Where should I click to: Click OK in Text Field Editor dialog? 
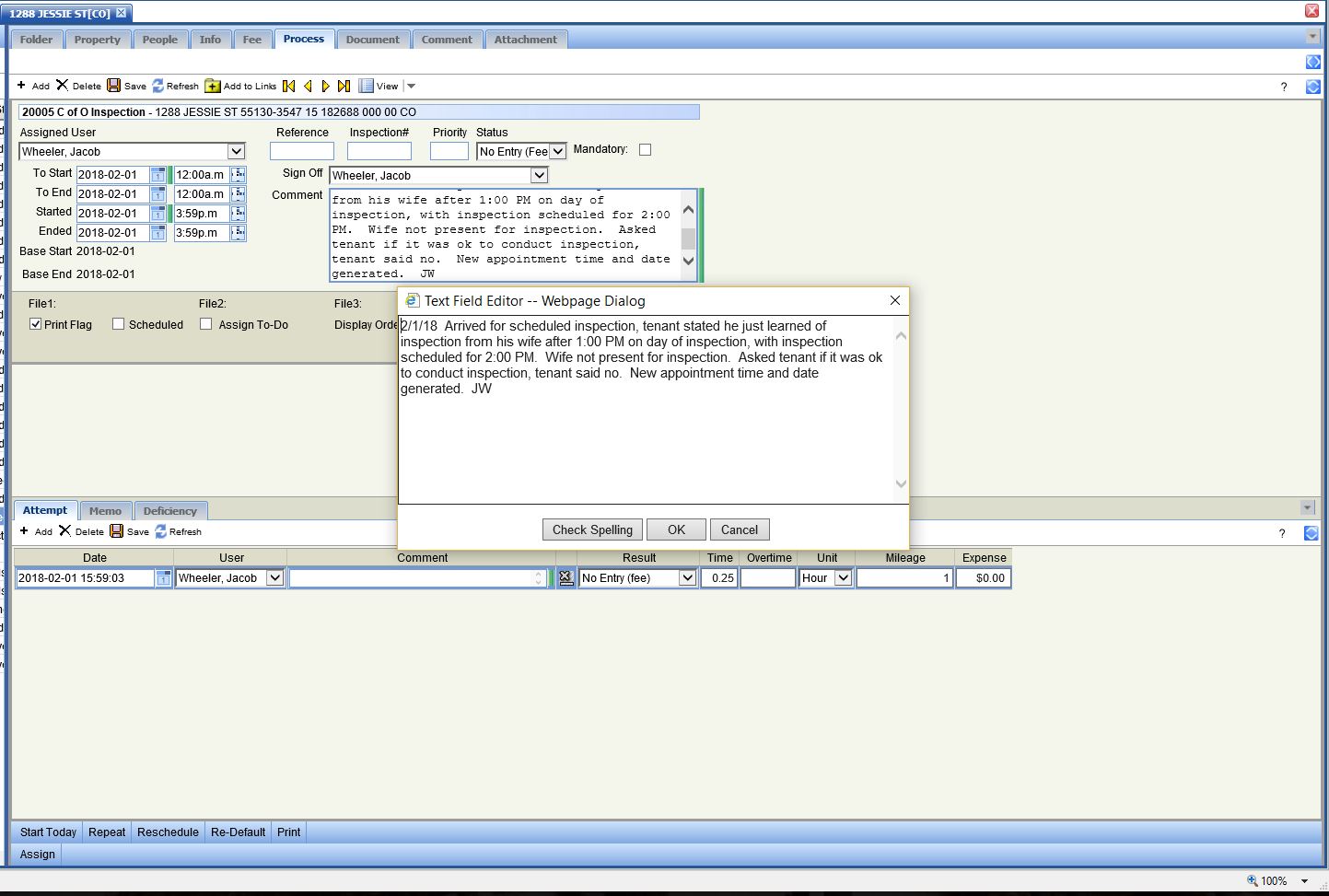click(x=676, y=529)
